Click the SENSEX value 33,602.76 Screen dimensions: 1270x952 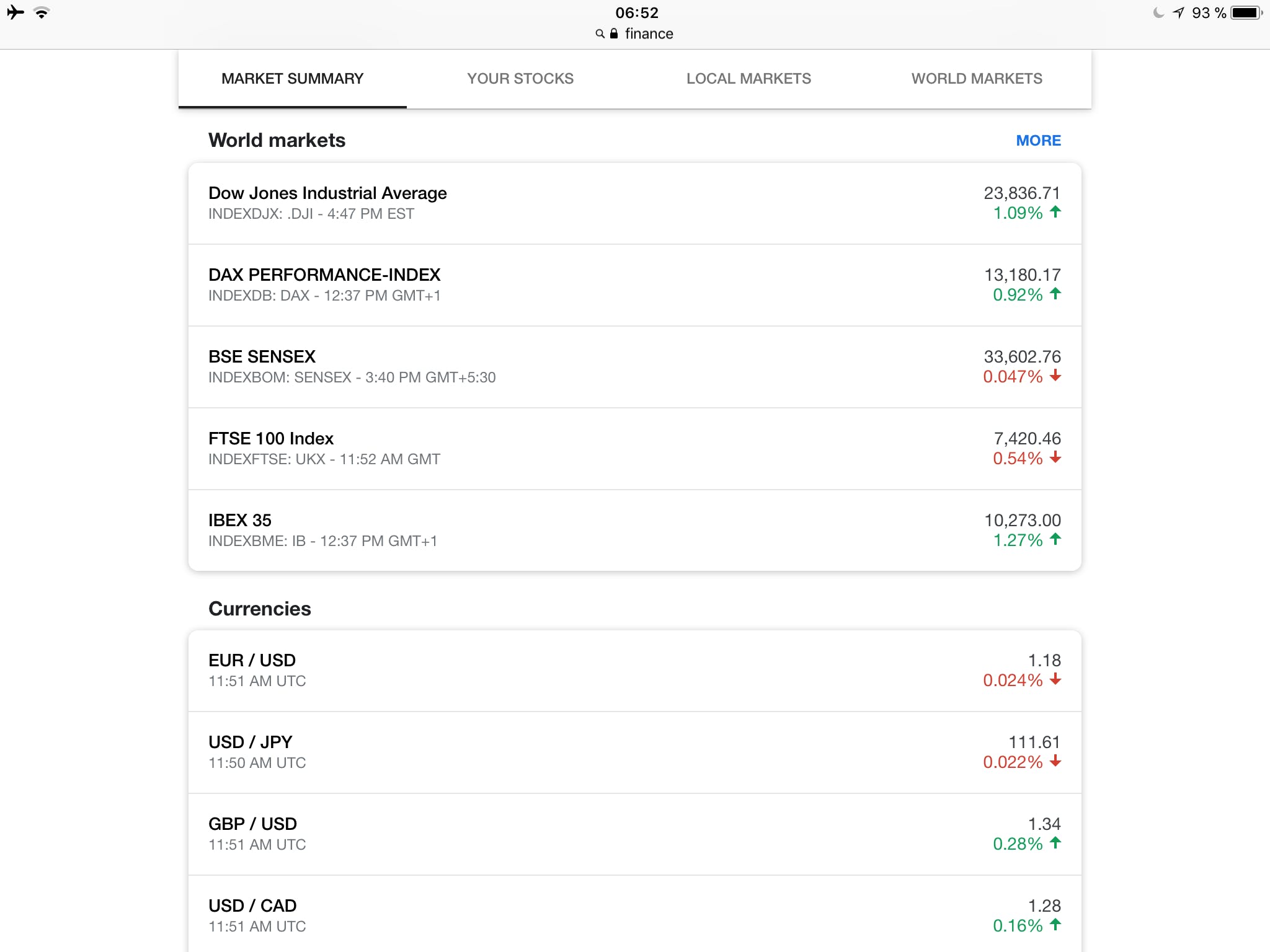pos(1022,357)
